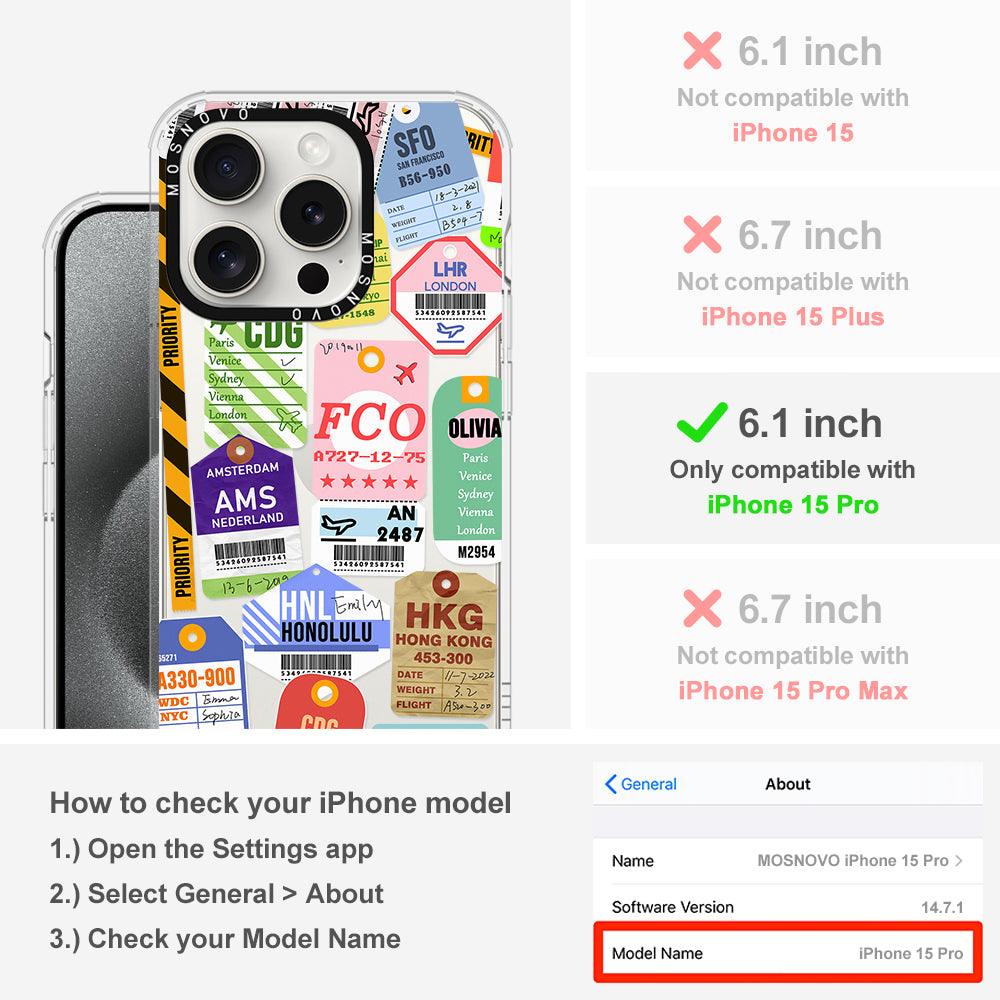Click the FCO pink luggage tag
1000x1000 pixels.
tap(369, 421)
